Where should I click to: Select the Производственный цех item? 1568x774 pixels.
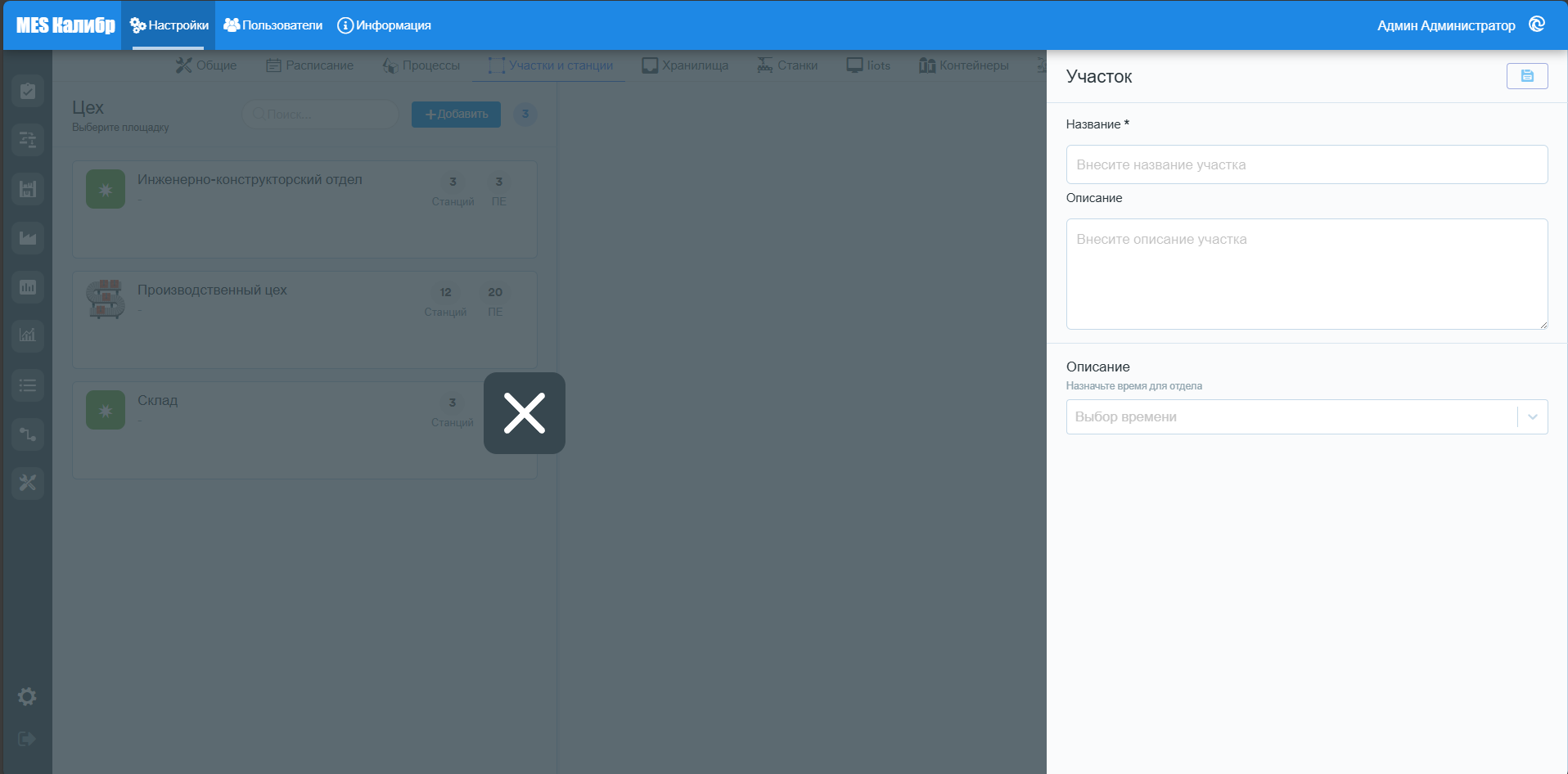304,320
